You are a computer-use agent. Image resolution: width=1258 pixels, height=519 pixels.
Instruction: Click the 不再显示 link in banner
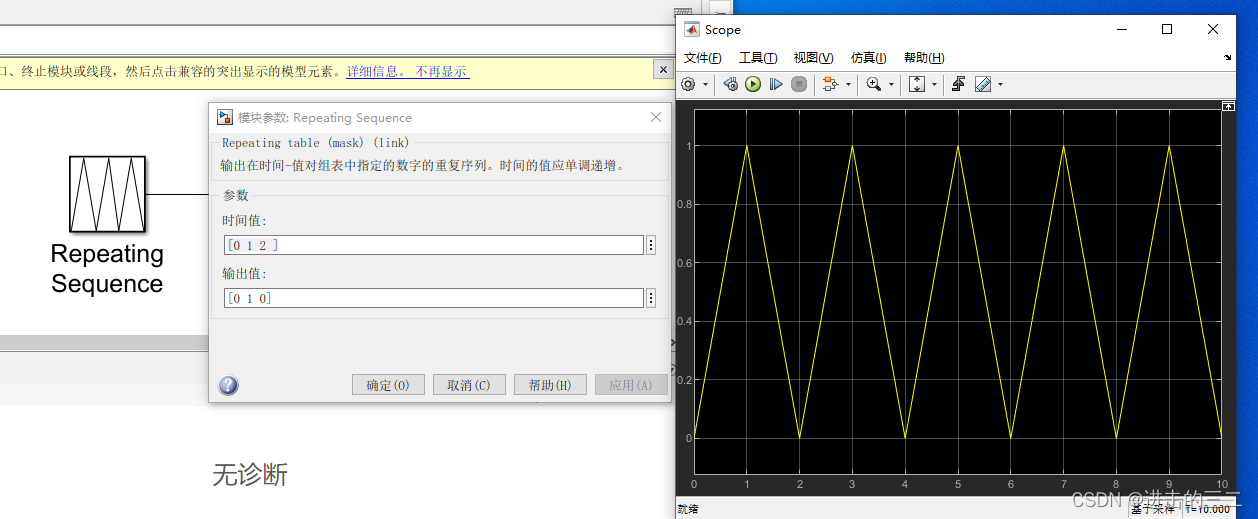point(442,72)
